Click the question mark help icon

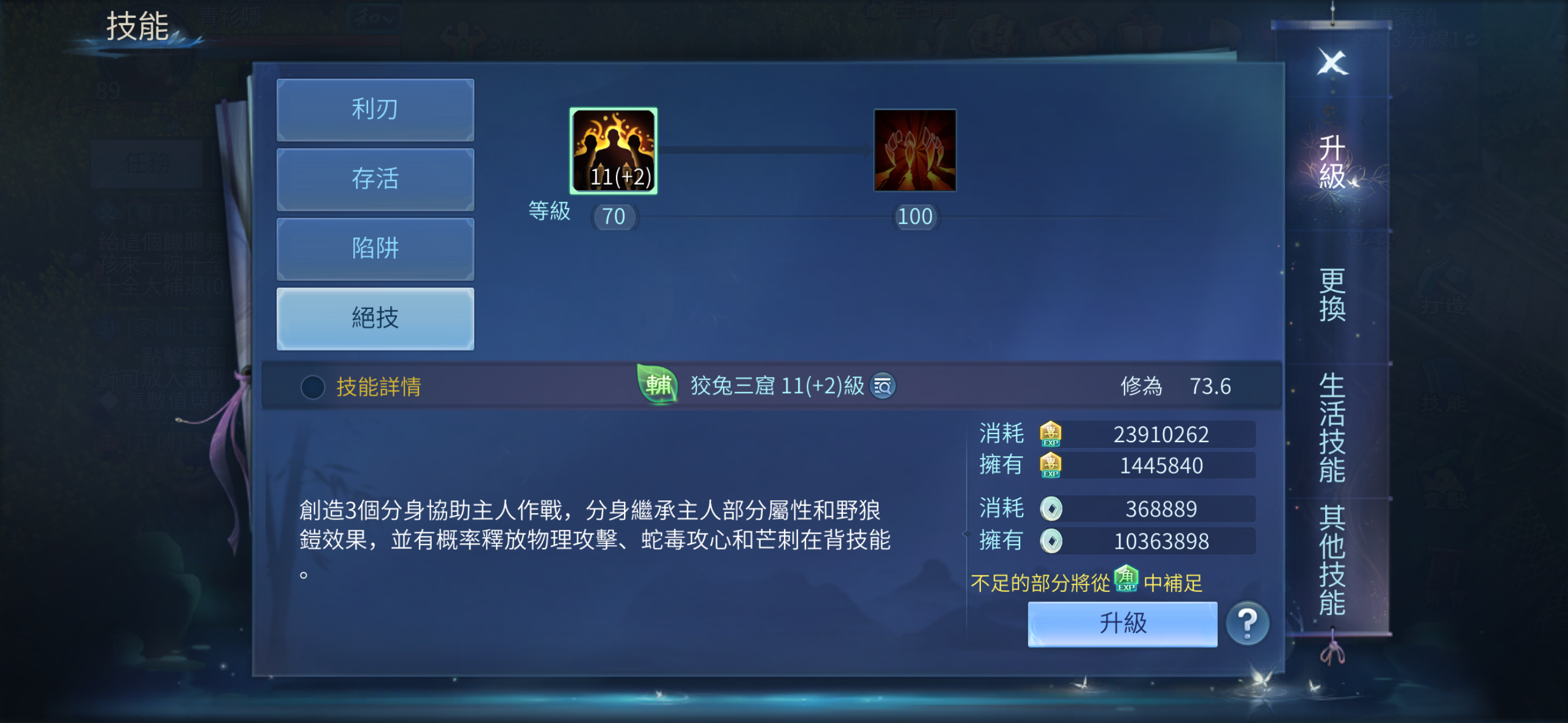click(x=1247, y=623)
